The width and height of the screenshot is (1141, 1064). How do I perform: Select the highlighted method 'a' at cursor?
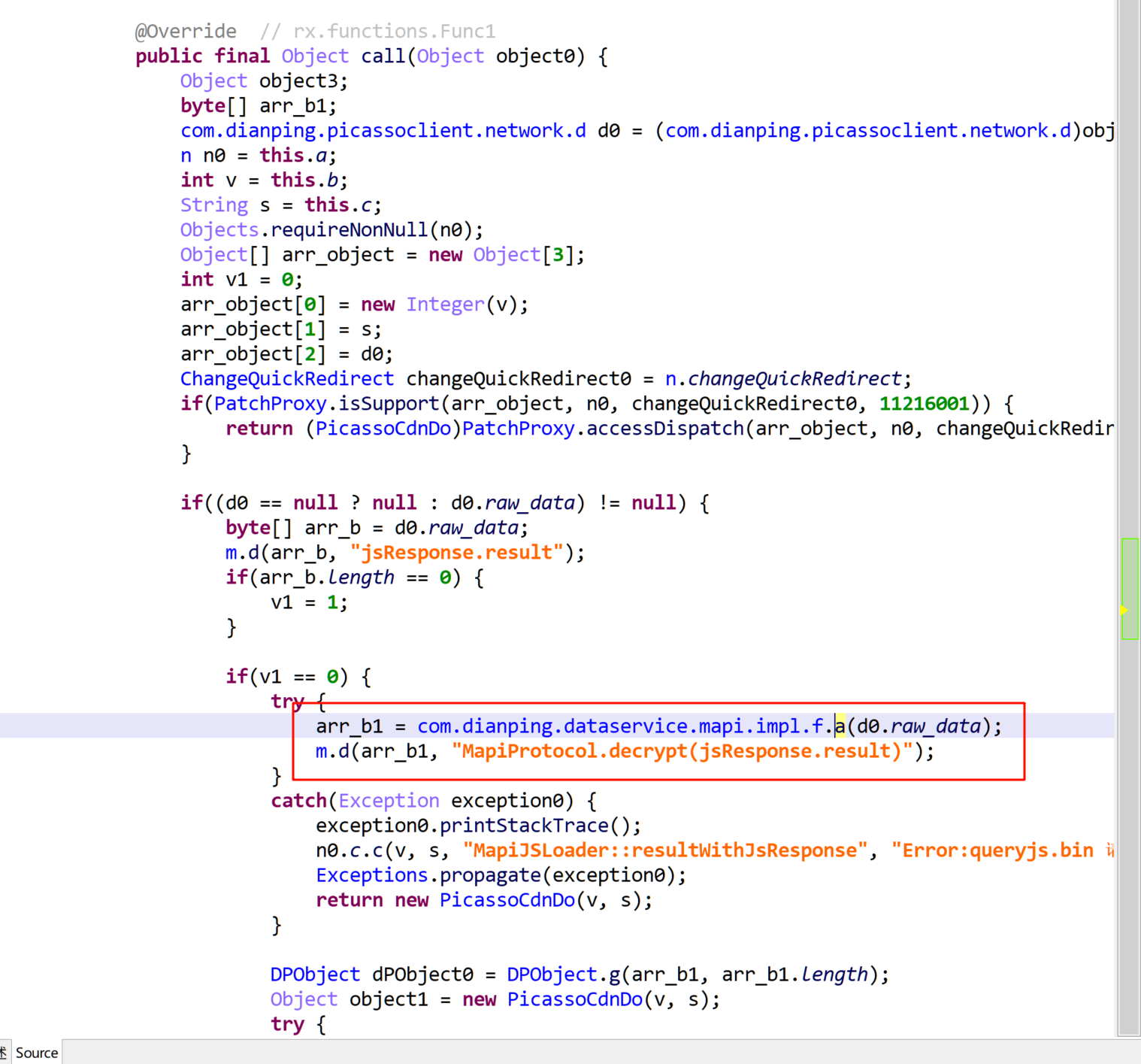tap(840, 726)
